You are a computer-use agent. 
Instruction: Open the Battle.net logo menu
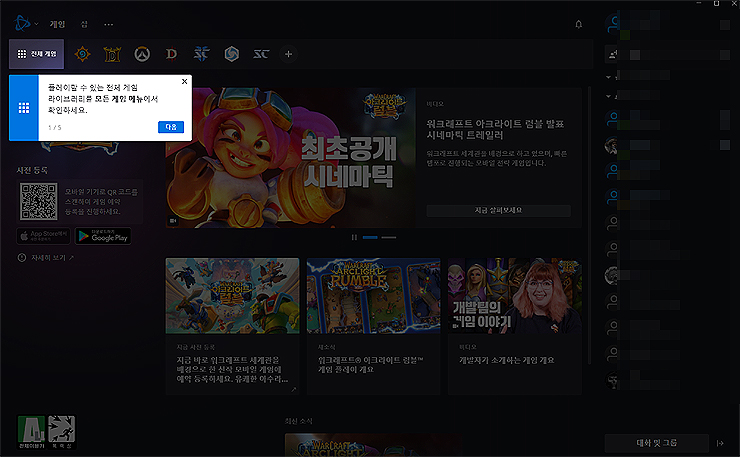pos(25,23)
